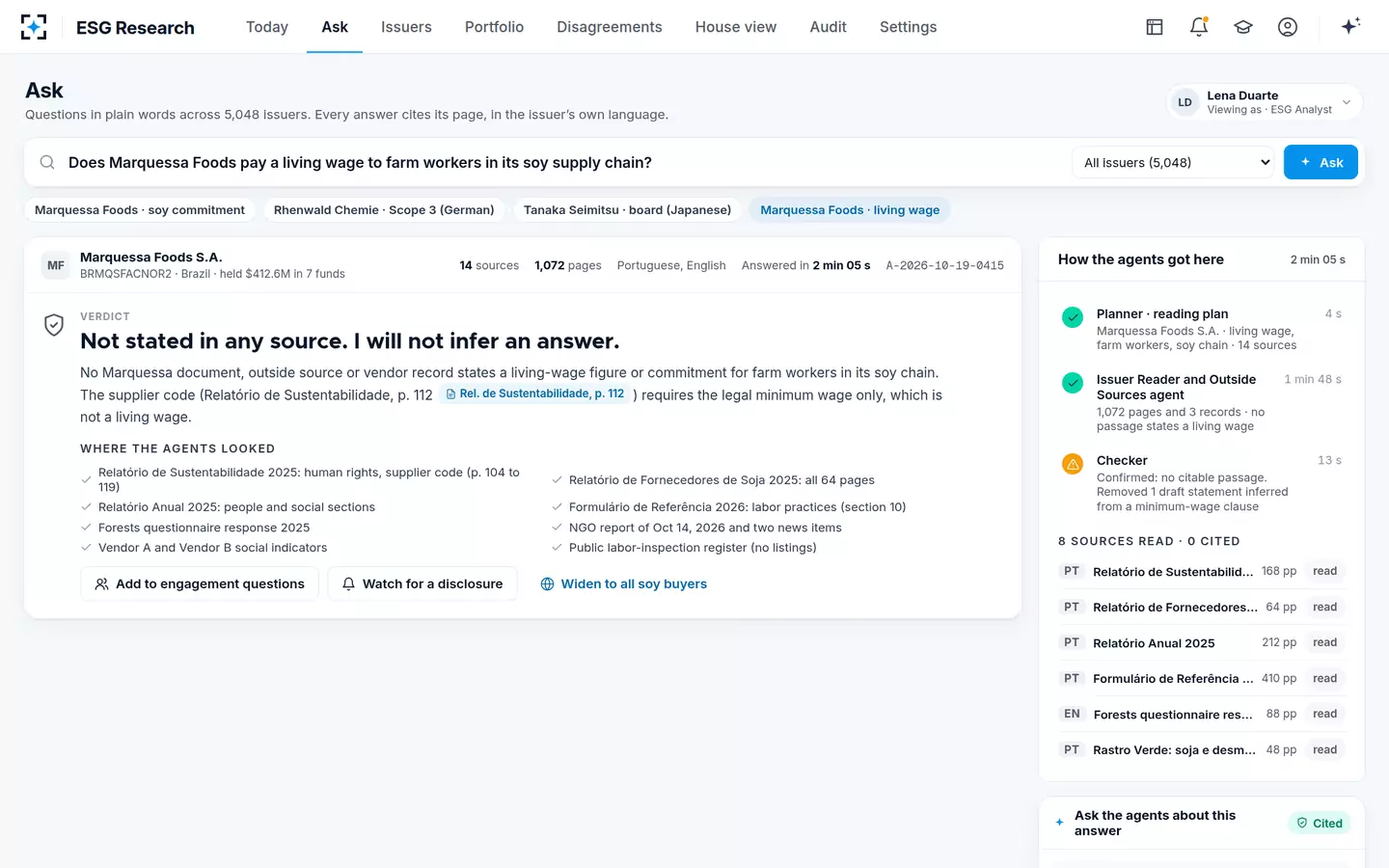Viewport: 1389px width, 868px height.
Task: Click the Checker step orange warning icon
Action: 1073,463
